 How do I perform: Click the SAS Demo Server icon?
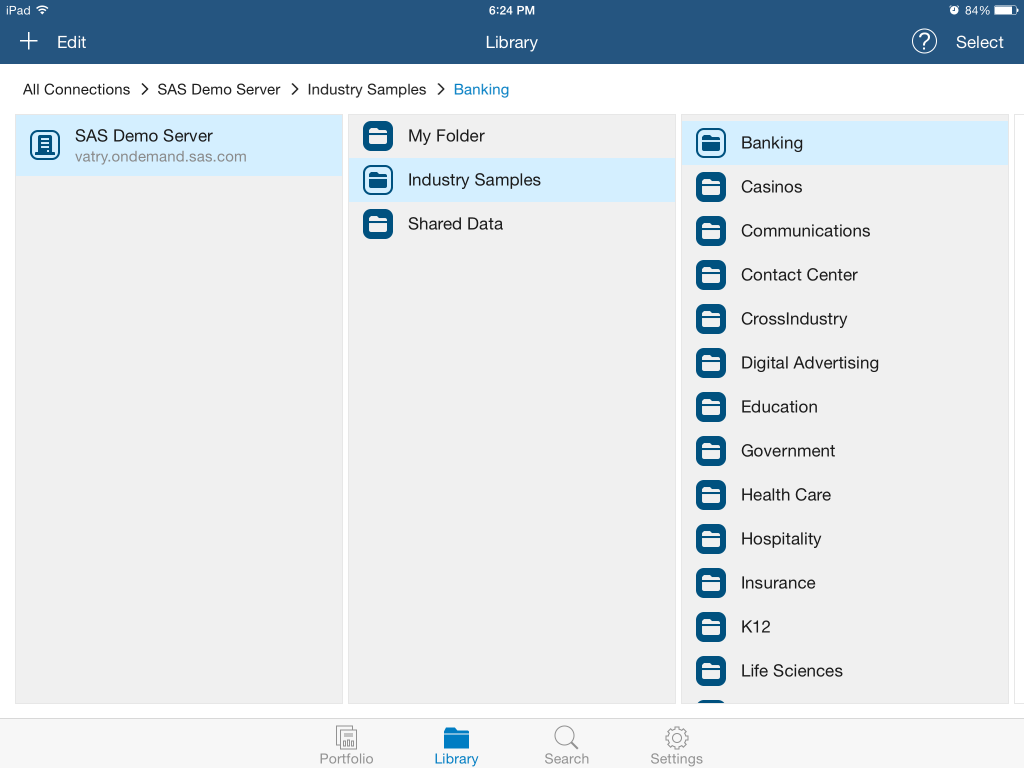45,145
